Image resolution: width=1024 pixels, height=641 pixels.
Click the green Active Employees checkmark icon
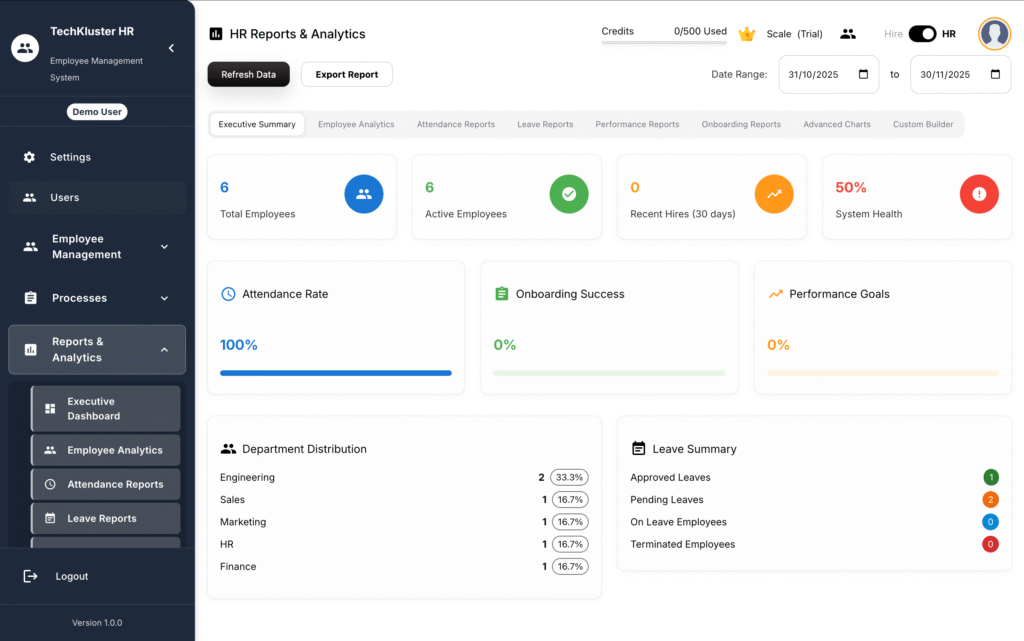[569, 194]
